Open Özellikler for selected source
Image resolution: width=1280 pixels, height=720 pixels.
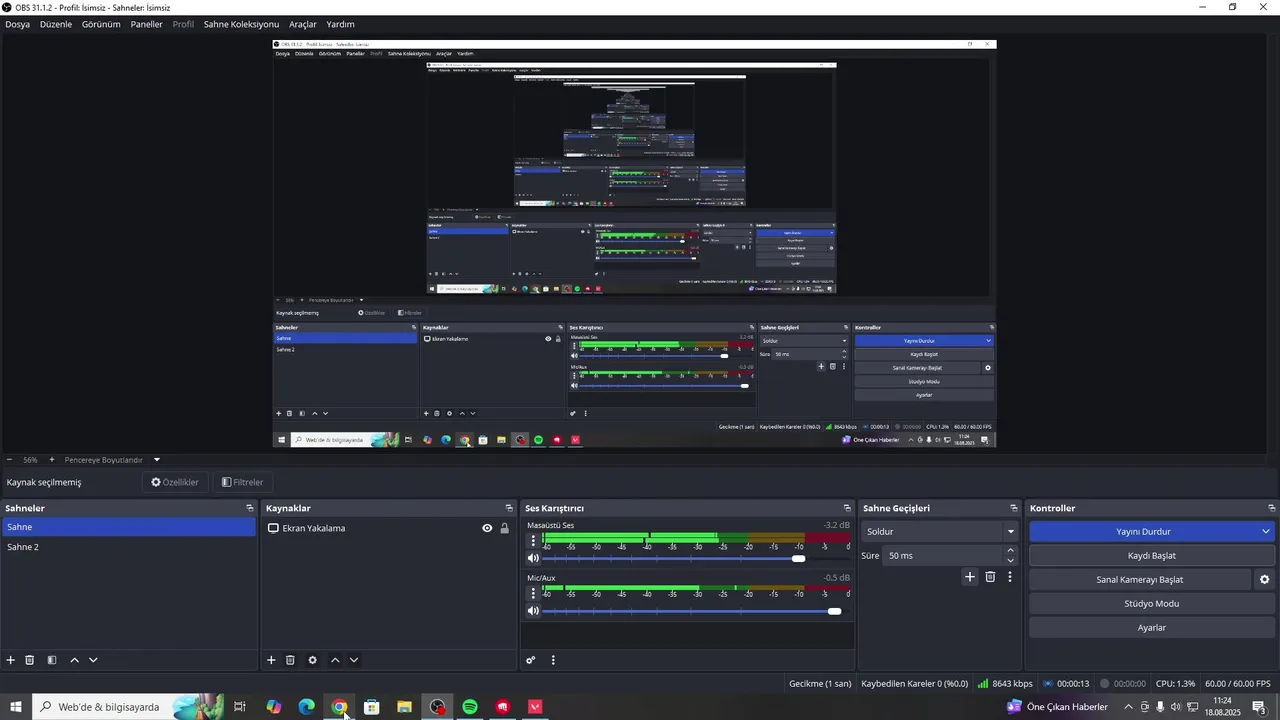tap(175, 482)
